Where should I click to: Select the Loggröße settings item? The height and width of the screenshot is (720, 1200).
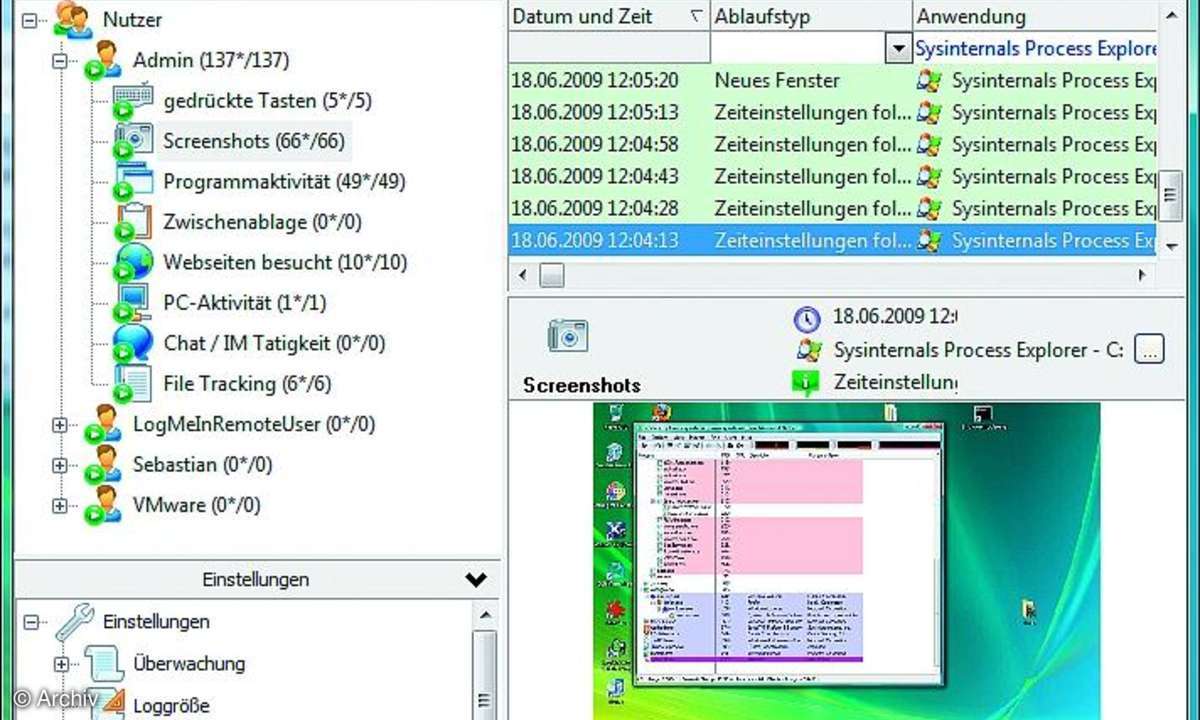(x=172, y=705)
